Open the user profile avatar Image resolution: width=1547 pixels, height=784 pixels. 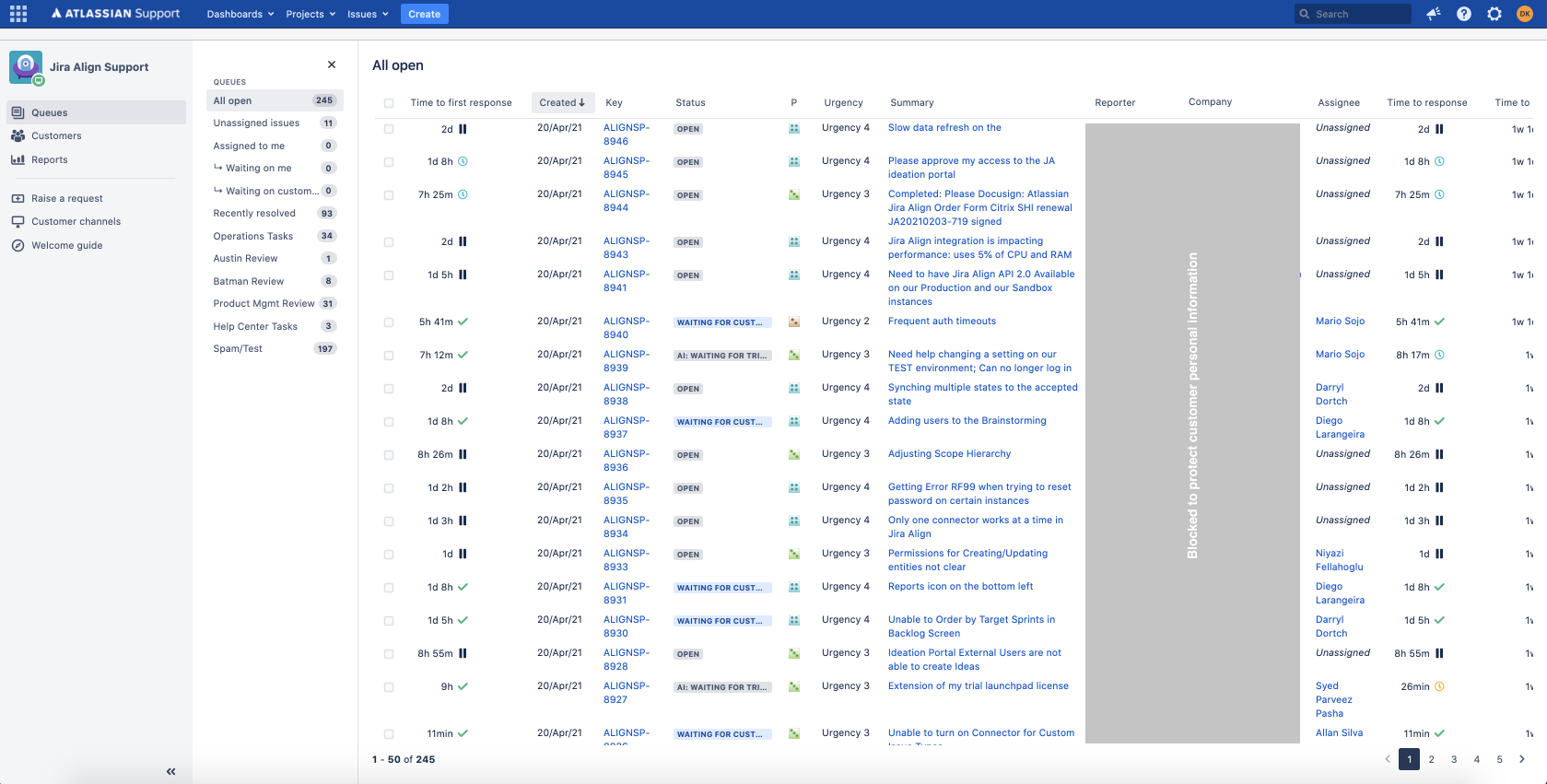click(x=1525, y=14)
